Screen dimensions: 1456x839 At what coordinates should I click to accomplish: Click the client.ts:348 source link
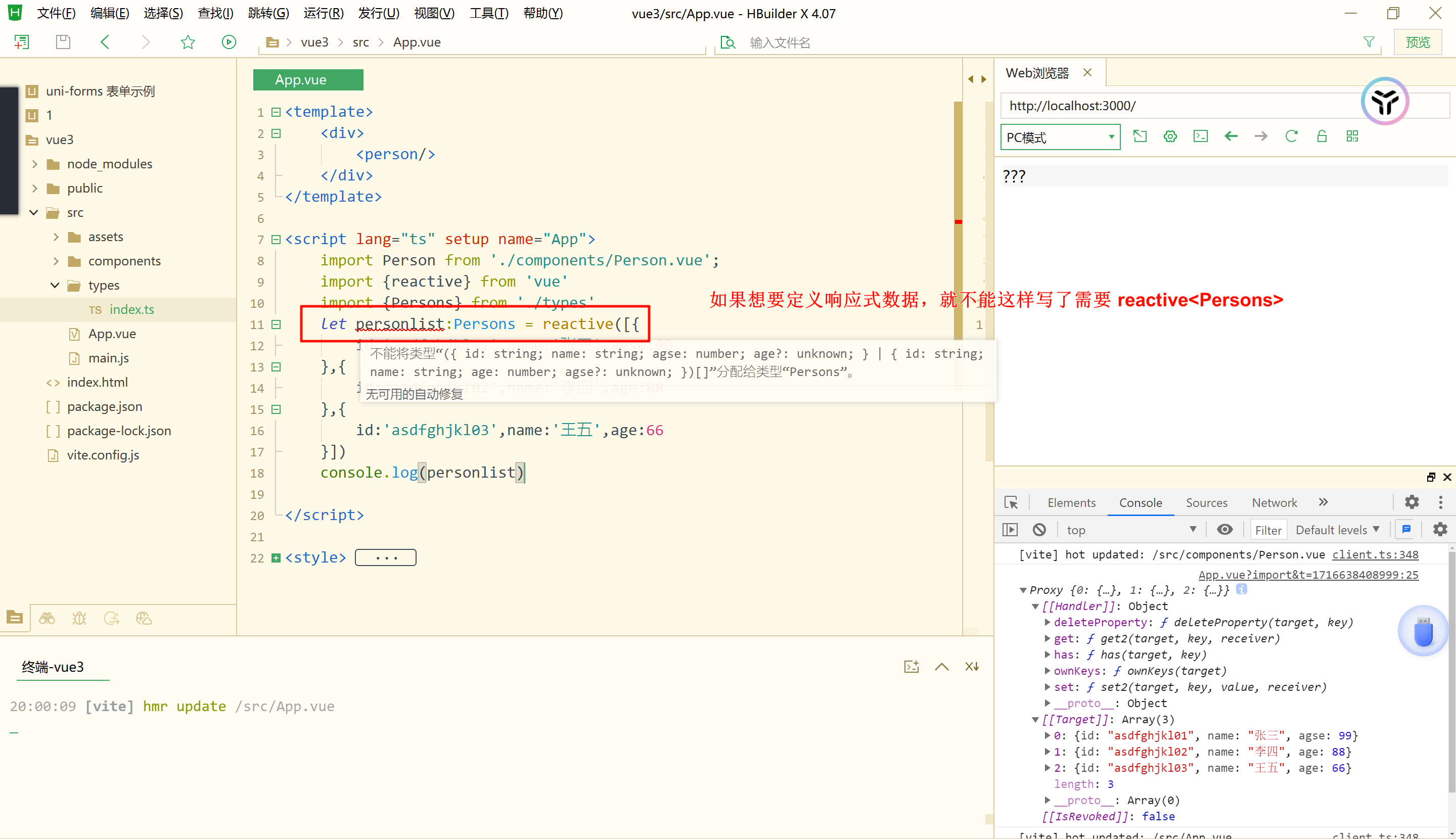pyautogui.click(x=1375, y=554)
